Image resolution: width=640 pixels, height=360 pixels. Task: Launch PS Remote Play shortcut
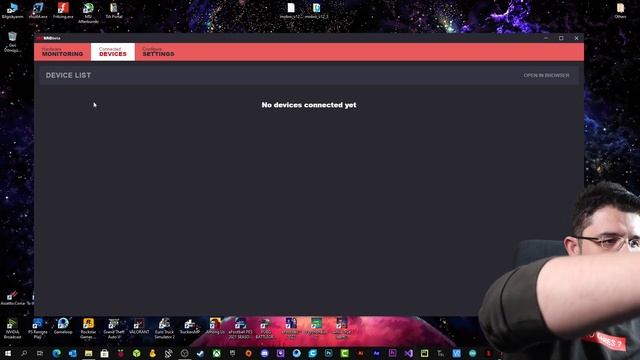pyautogui.click(x=38, y=329)
